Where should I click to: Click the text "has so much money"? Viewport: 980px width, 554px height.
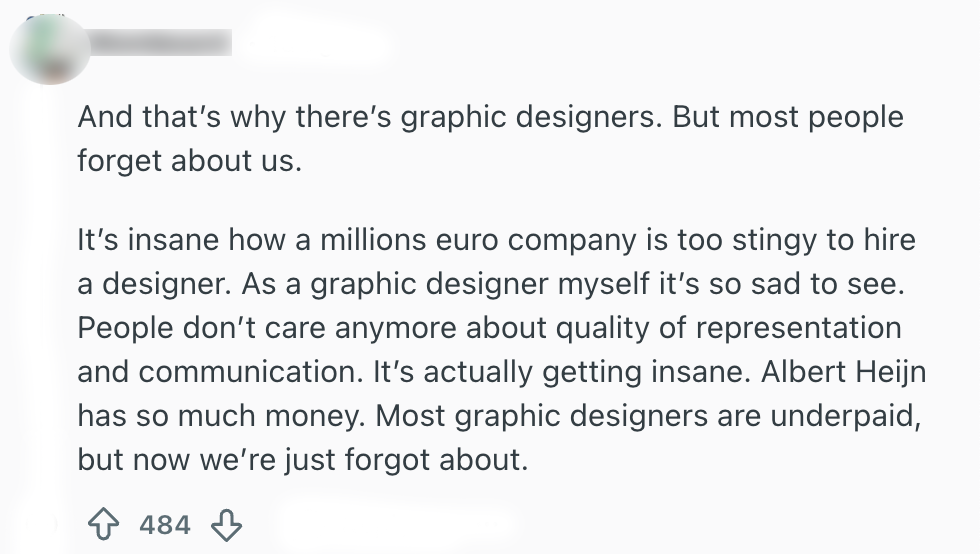(226, 414)
